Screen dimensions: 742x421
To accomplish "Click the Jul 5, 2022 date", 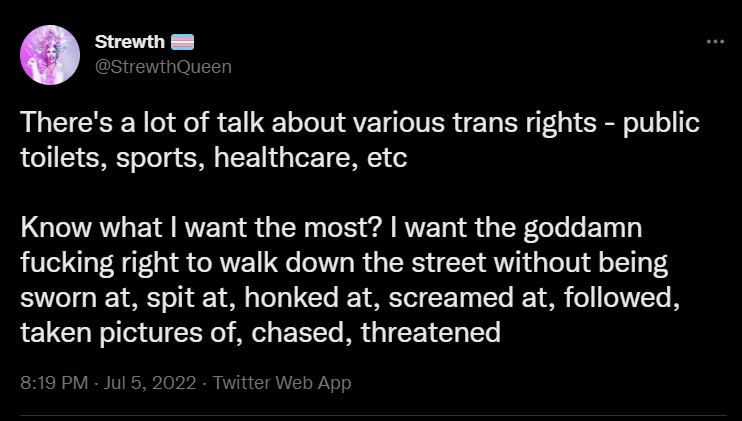I will click(x=150, y=382).
